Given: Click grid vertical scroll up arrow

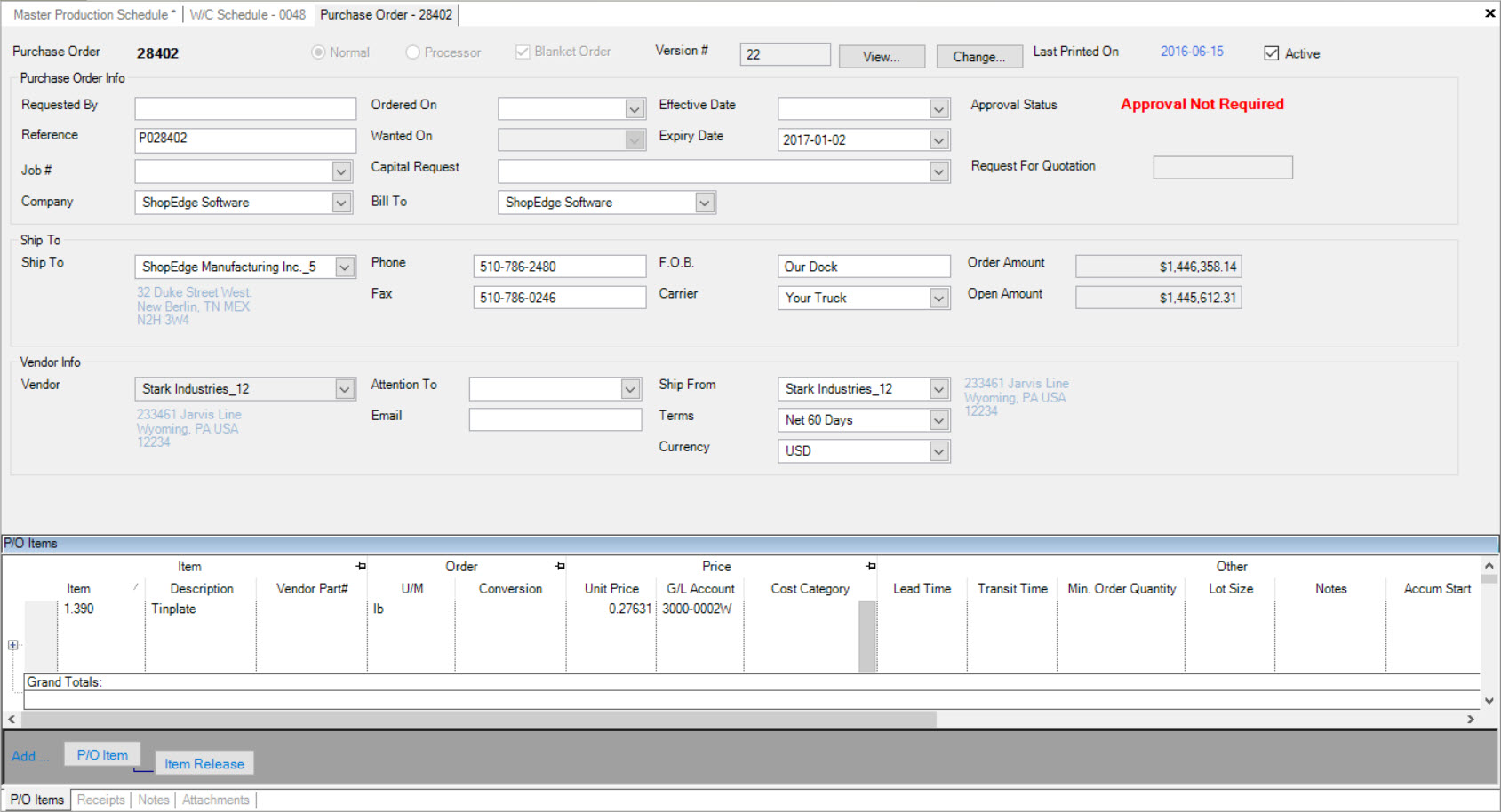Looking at the screenshot, I should click(1489, 565).
